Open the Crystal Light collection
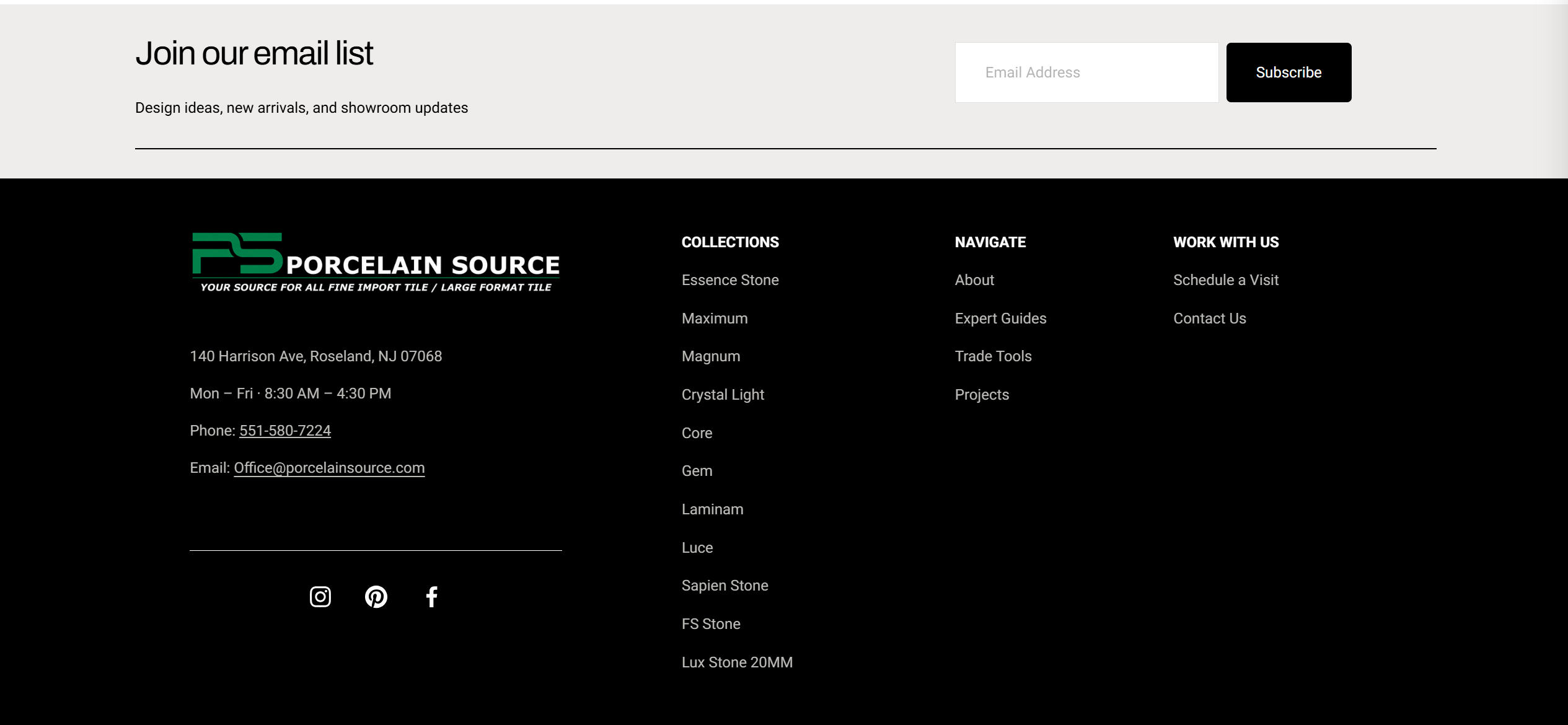Screen dimensions: 1568x725 click(x=723, y=395)
